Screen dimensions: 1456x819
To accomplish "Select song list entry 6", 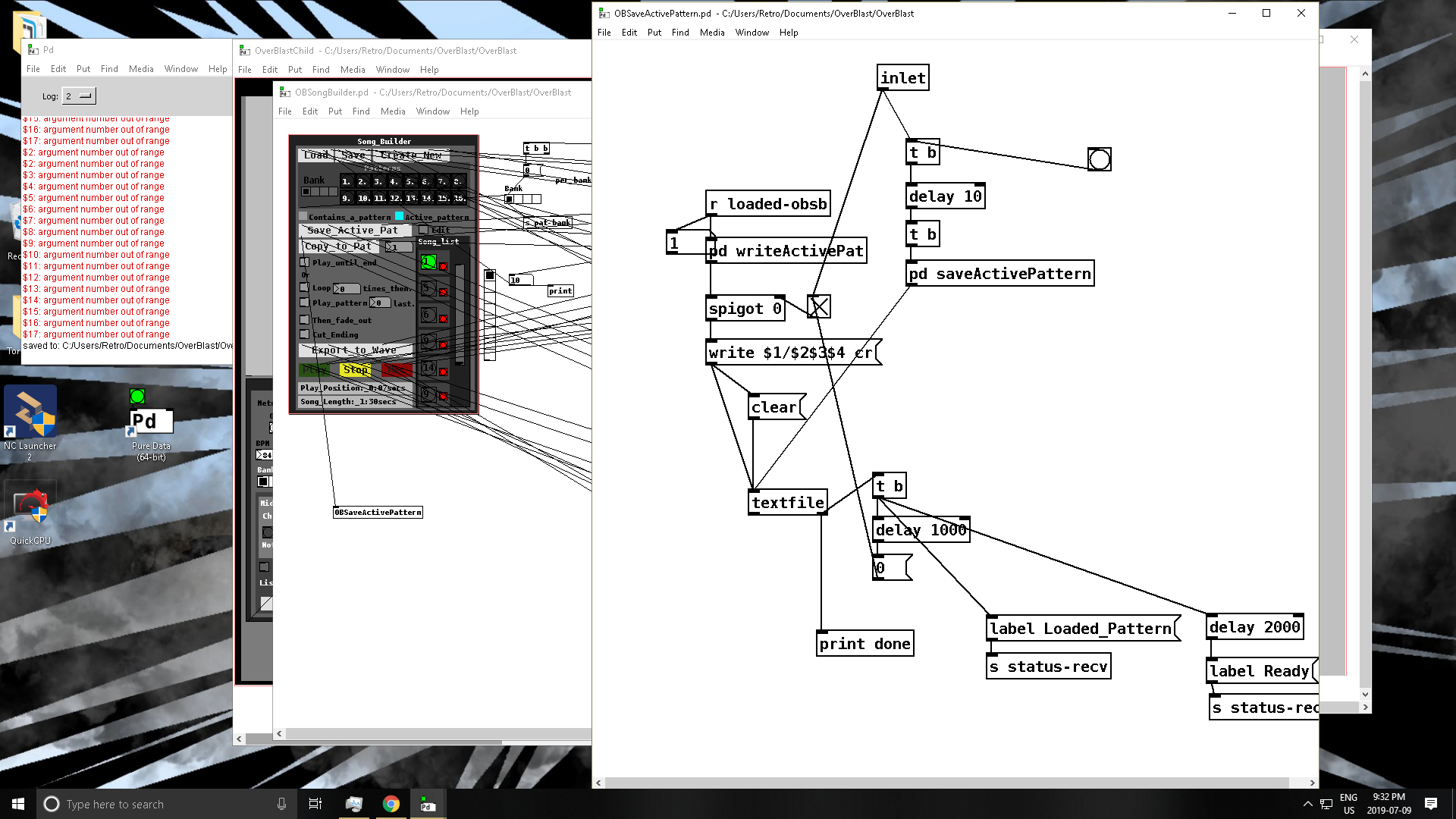I will pos(428,315).
